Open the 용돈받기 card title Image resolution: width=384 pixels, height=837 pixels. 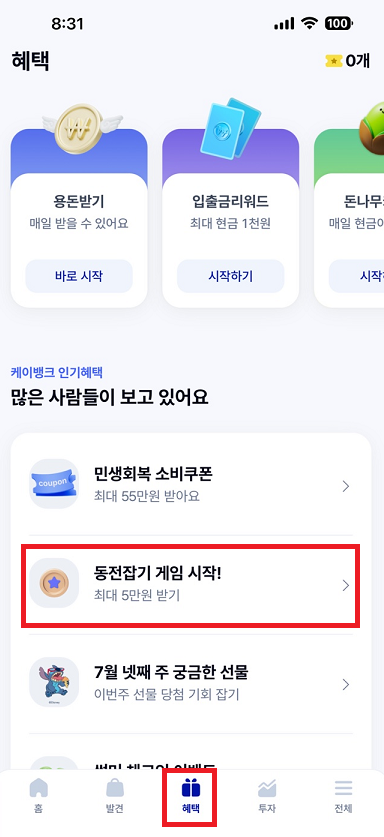point(79,201)
